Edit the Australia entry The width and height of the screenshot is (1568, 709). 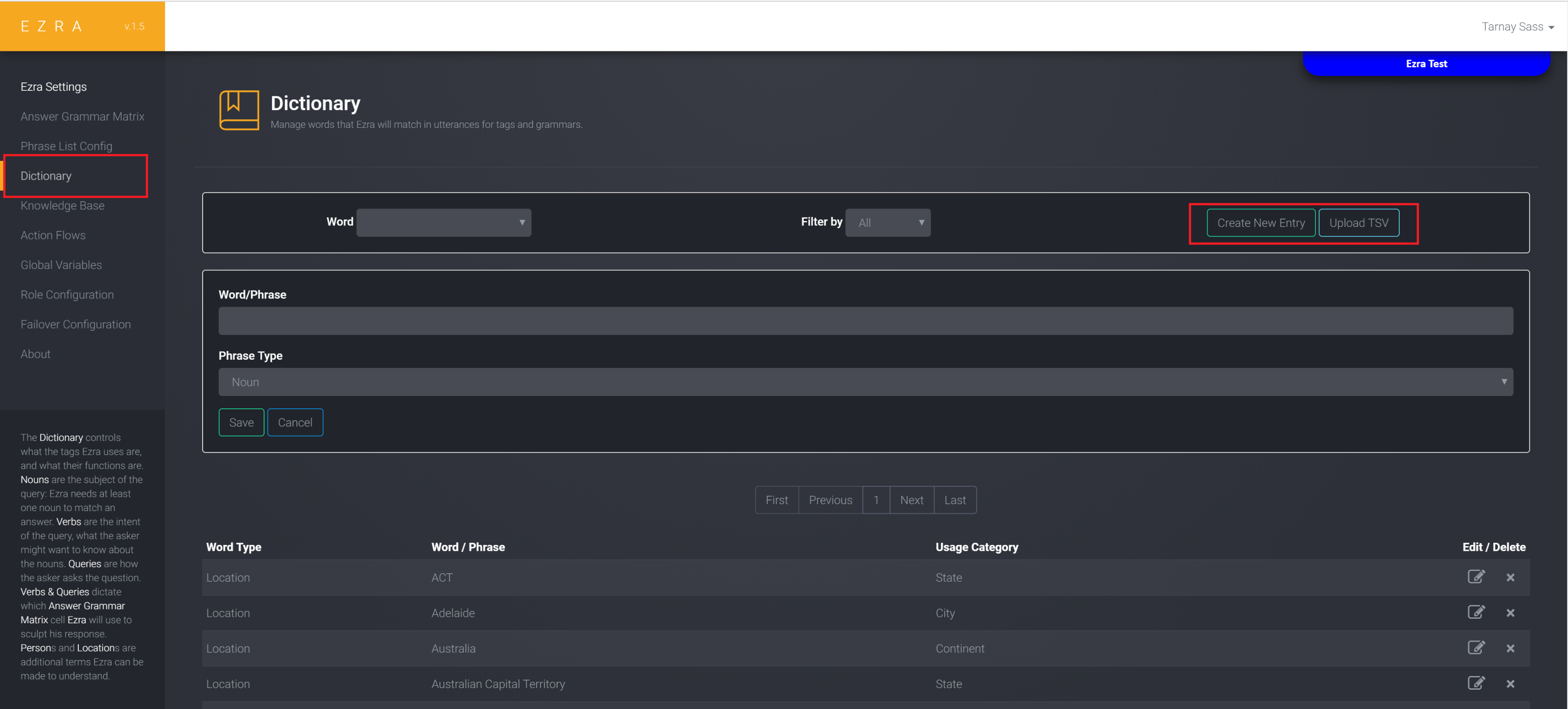1475,647
